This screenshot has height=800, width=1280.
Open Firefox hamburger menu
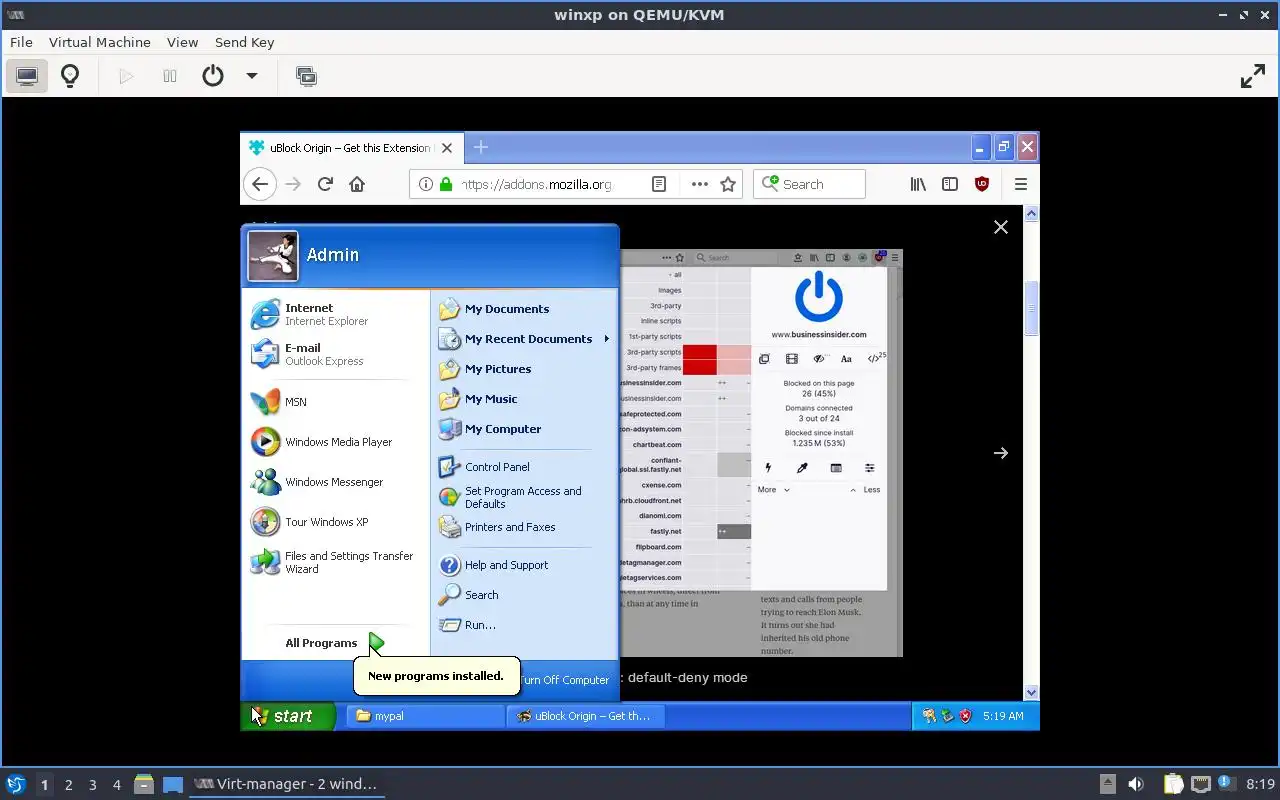click(1021, 184)
